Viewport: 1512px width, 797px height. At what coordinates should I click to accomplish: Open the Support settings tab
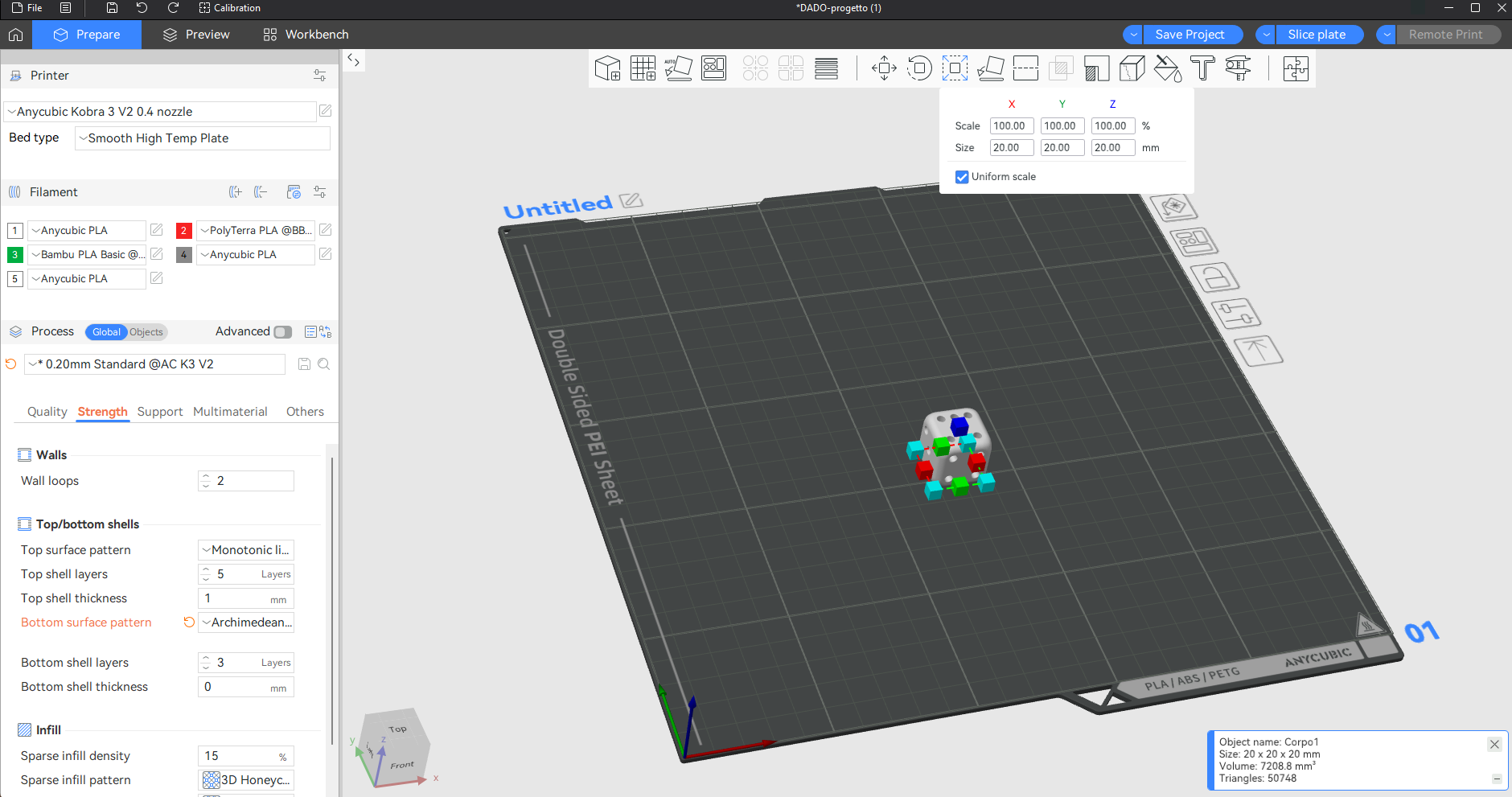[x=160, y=412]
